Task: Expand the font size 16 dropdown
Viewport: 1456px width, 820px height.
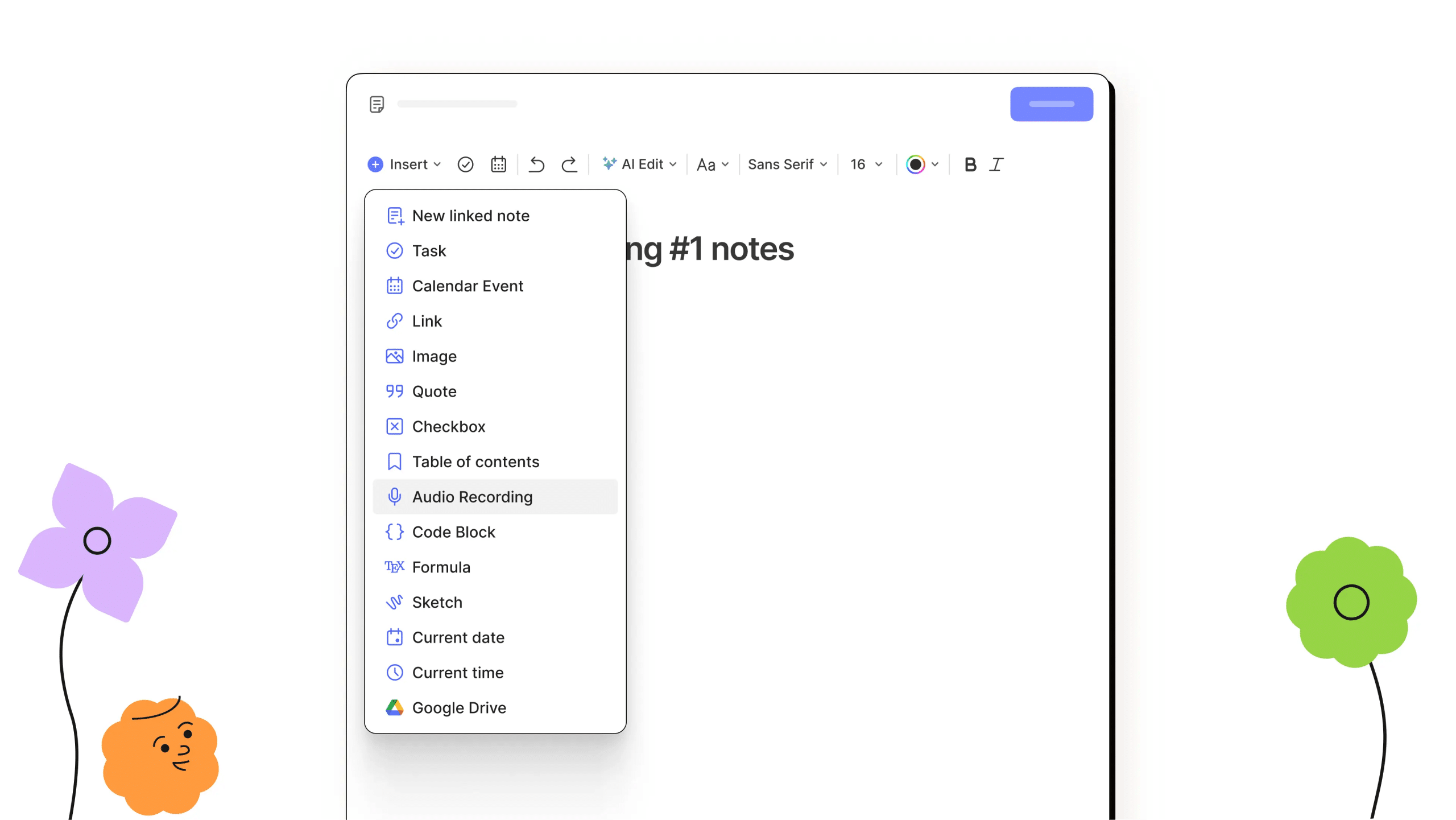Action: [866, 164]
